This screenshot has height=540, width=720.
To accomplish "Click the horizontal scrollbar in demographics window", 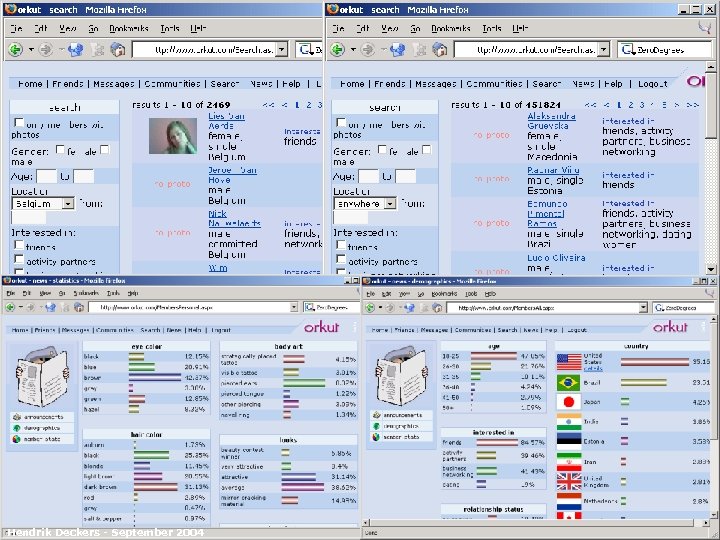I will click(x=534, y=523).
